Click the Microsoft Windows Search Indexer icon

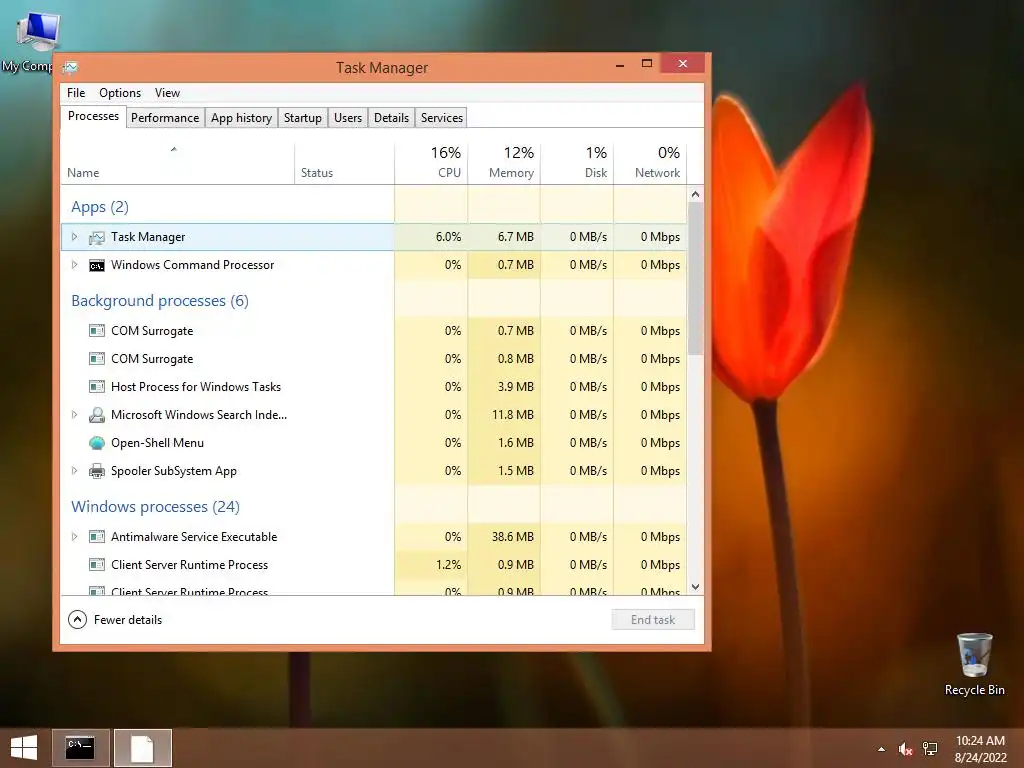(97, 415)
